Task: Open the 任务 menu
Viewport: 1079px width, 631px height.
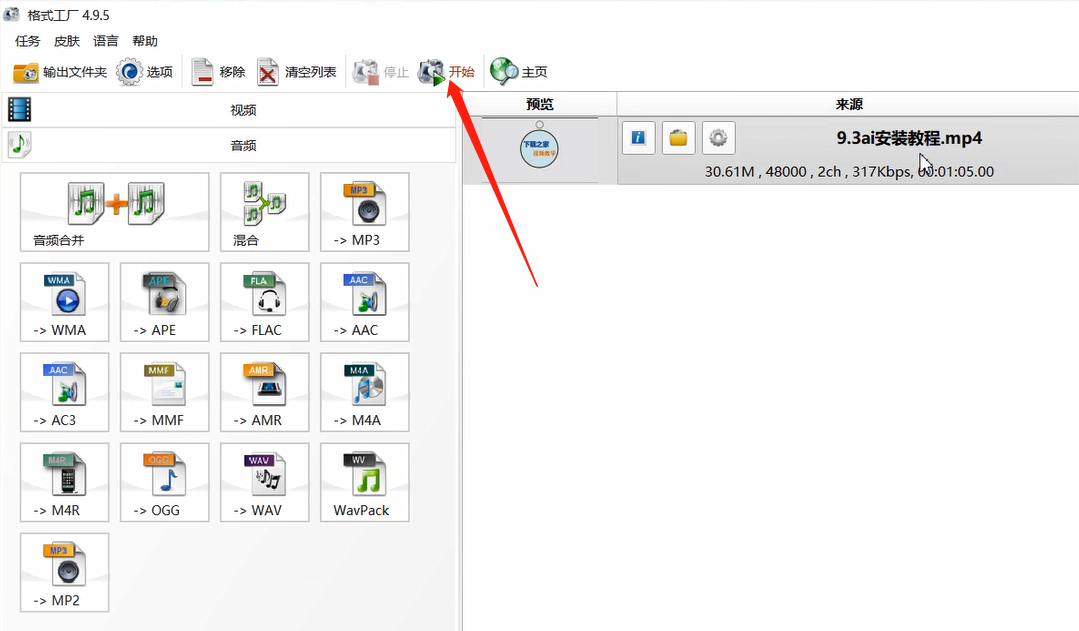Action: click(x=27, y=41)
